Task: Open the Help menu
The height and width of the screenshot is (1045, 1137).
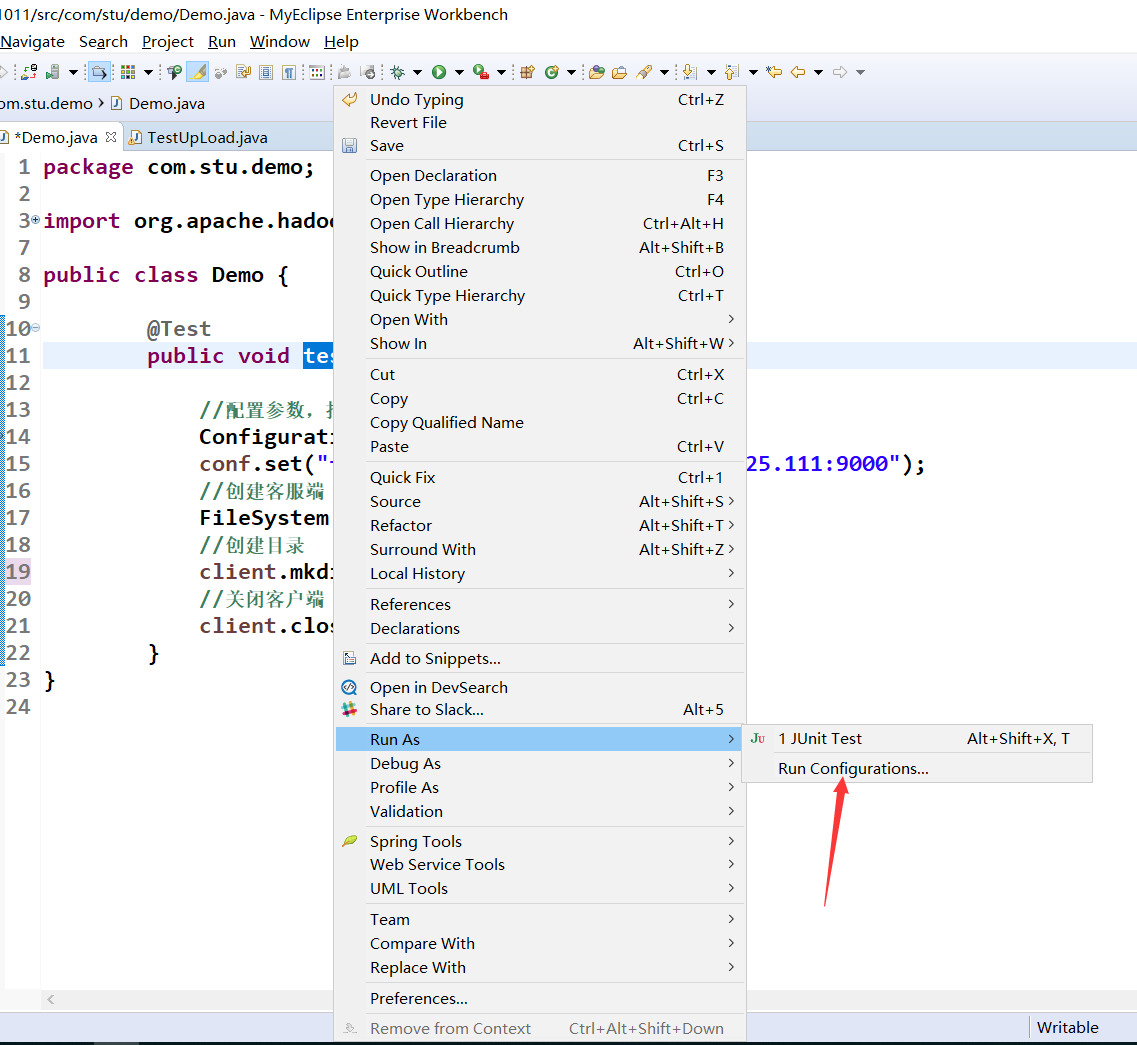Action: [341, 41]
